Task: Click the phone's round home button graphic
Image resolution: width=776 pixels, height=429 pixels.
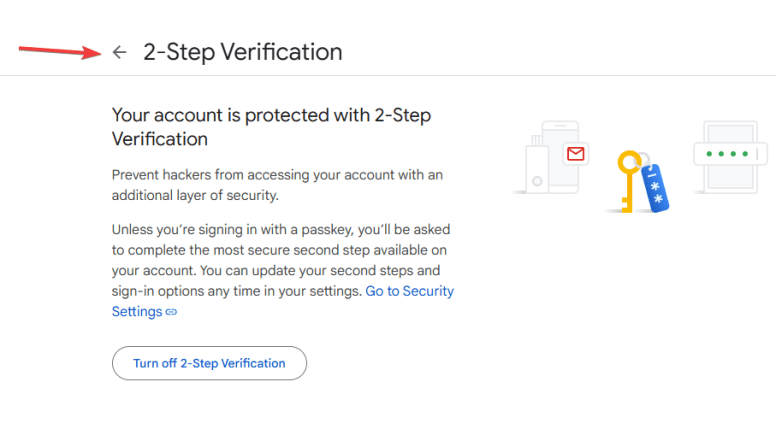Action: click(x=537, y=182)
